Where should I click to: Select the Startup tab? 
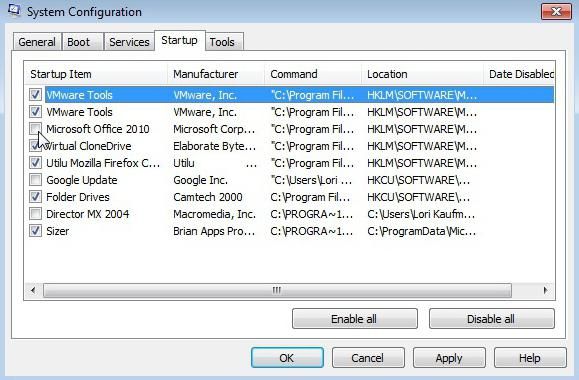click(179, 40)
